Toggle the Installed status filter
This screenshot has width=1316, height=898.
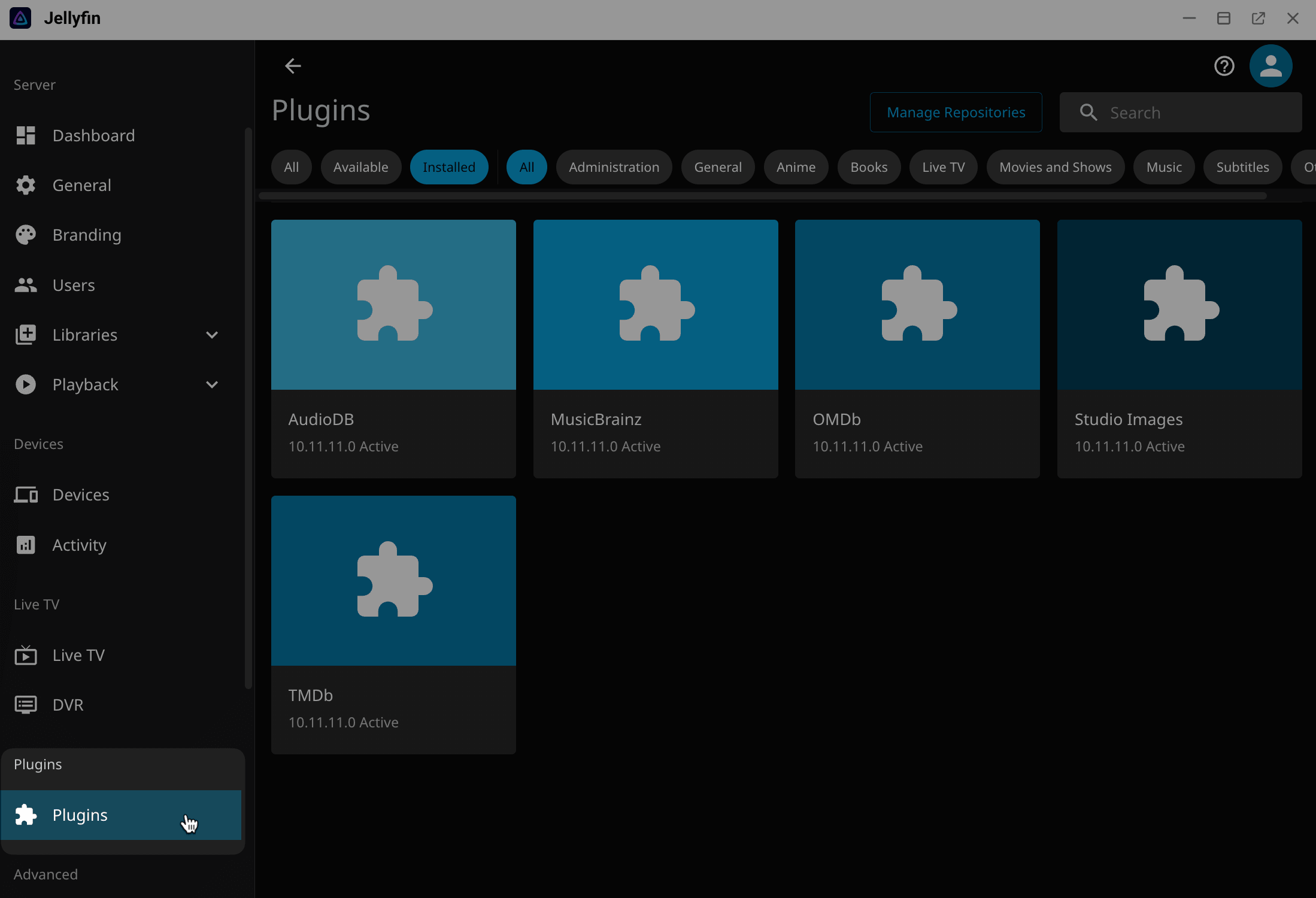click(449, 167)
